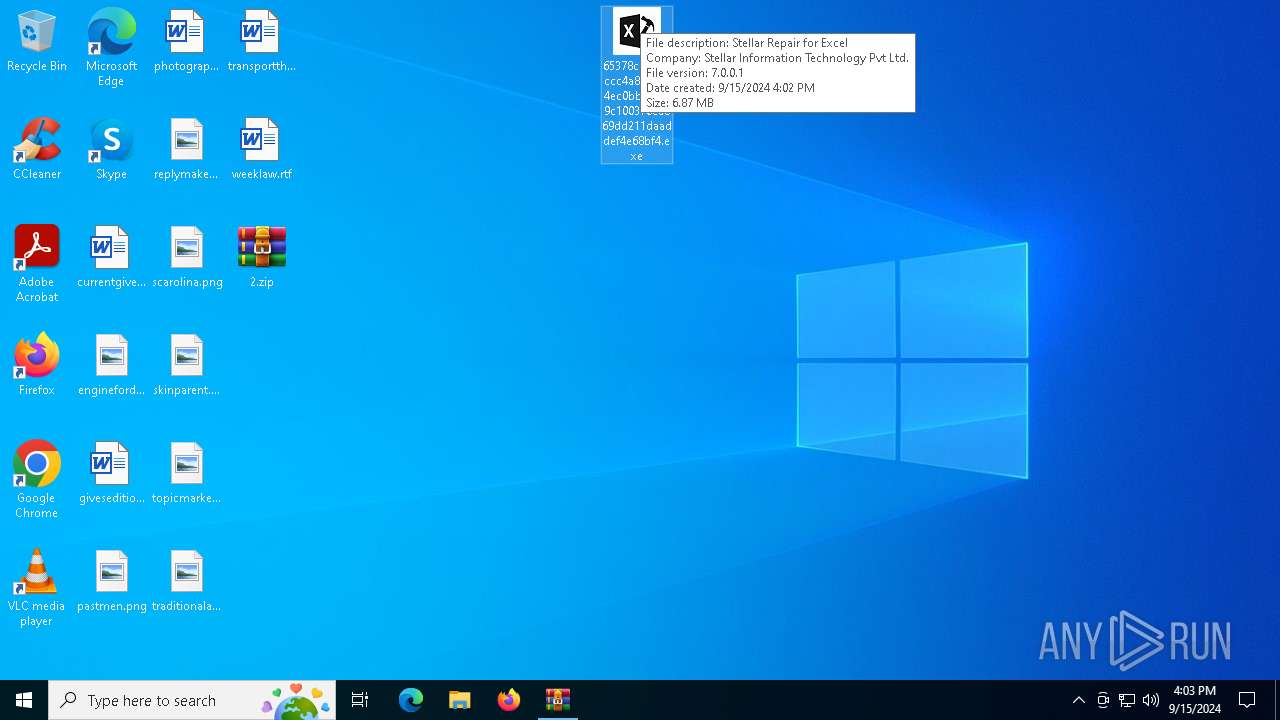
Task: Select the currentgive... Word document
Action: pos(111,258)
